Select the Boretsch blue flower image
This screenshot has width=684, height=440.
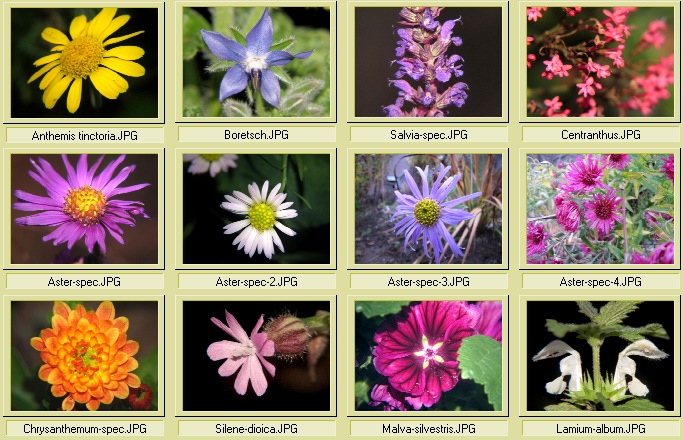[x=256, y=62]
